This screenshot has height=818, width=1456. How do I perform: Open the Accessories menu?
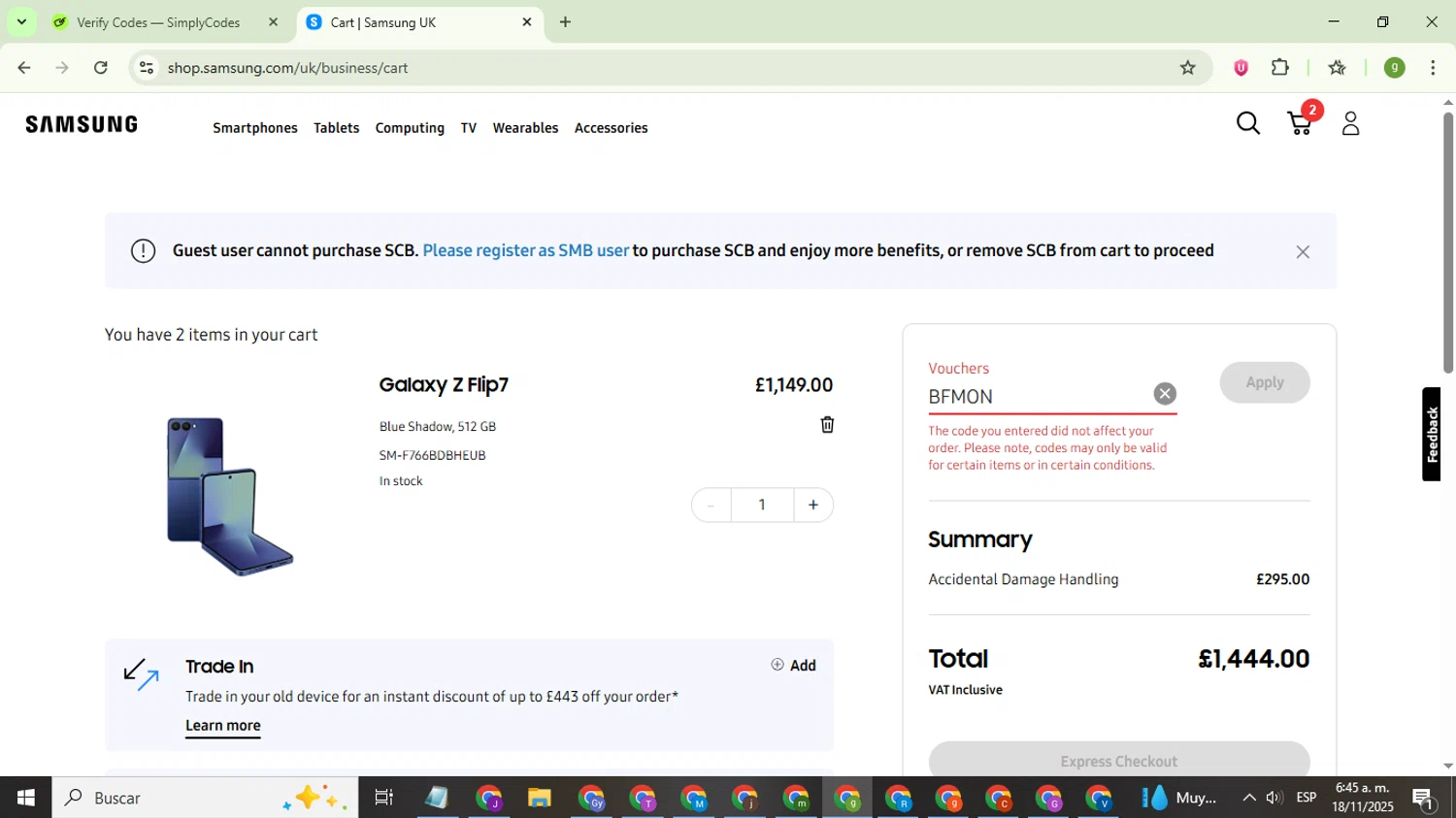[612, 128]
